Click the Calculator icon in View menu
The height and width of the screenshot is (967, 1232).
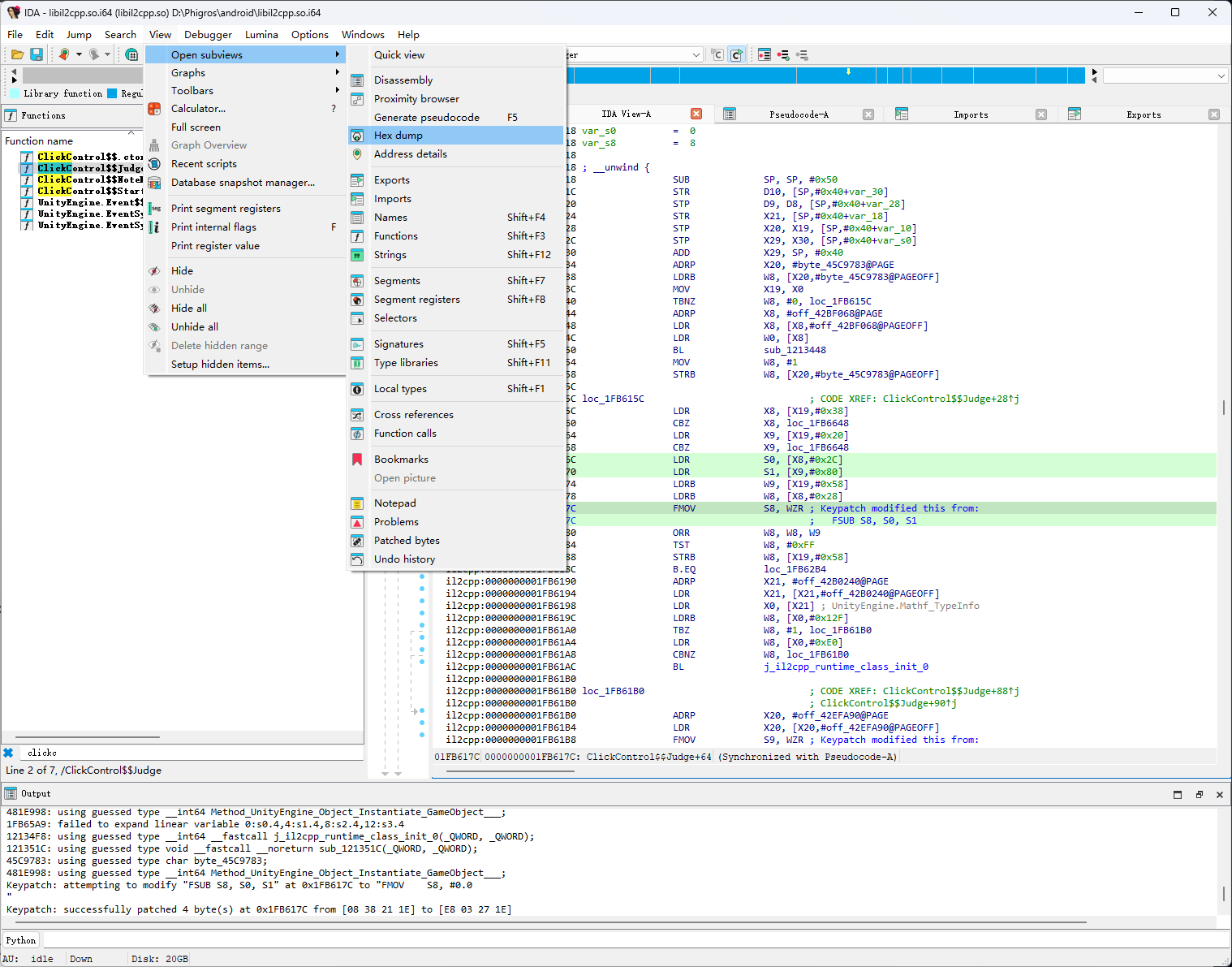[x=154, y=109]
